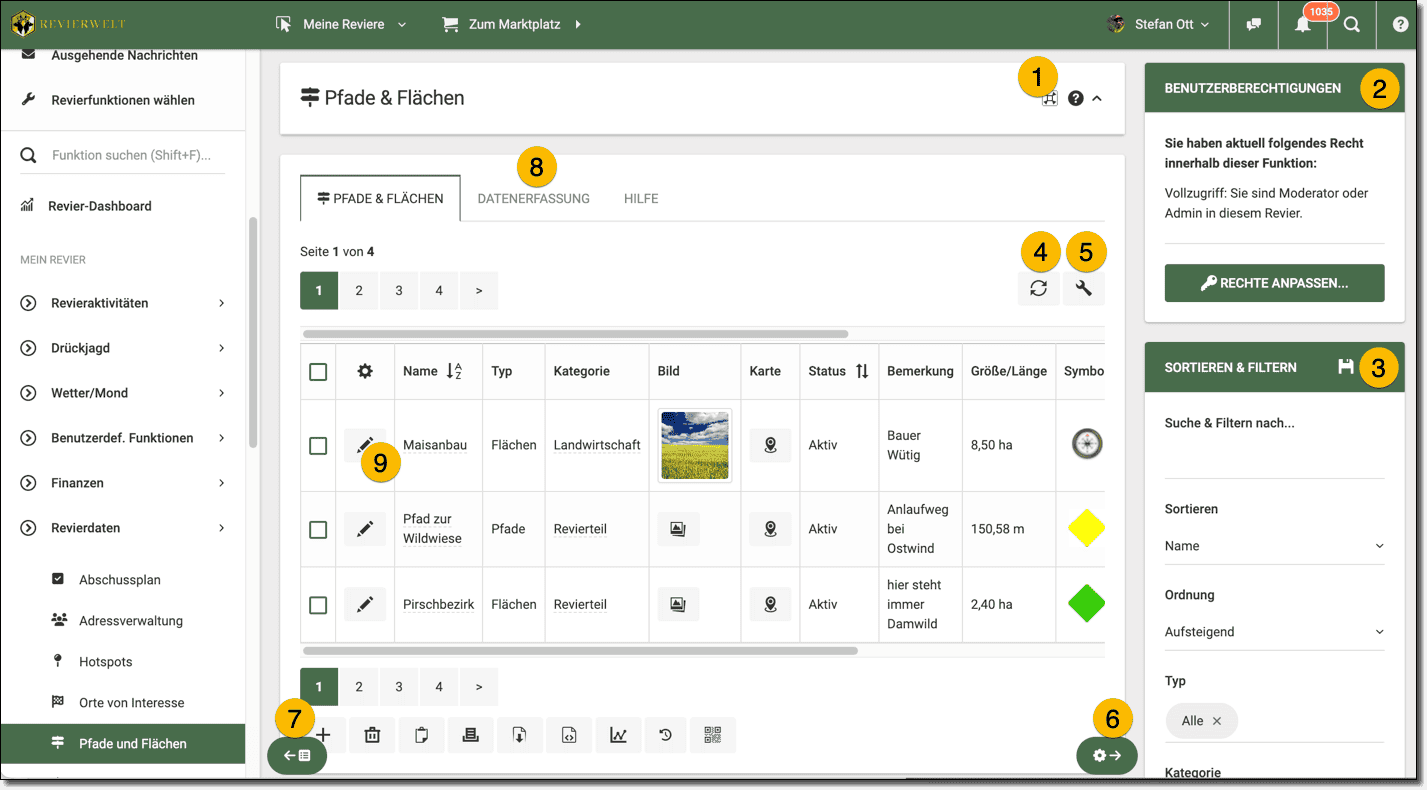1427x790 pixels.
Task: Click the QR code icon in bottom toolbar
Action: click(712, 735)
